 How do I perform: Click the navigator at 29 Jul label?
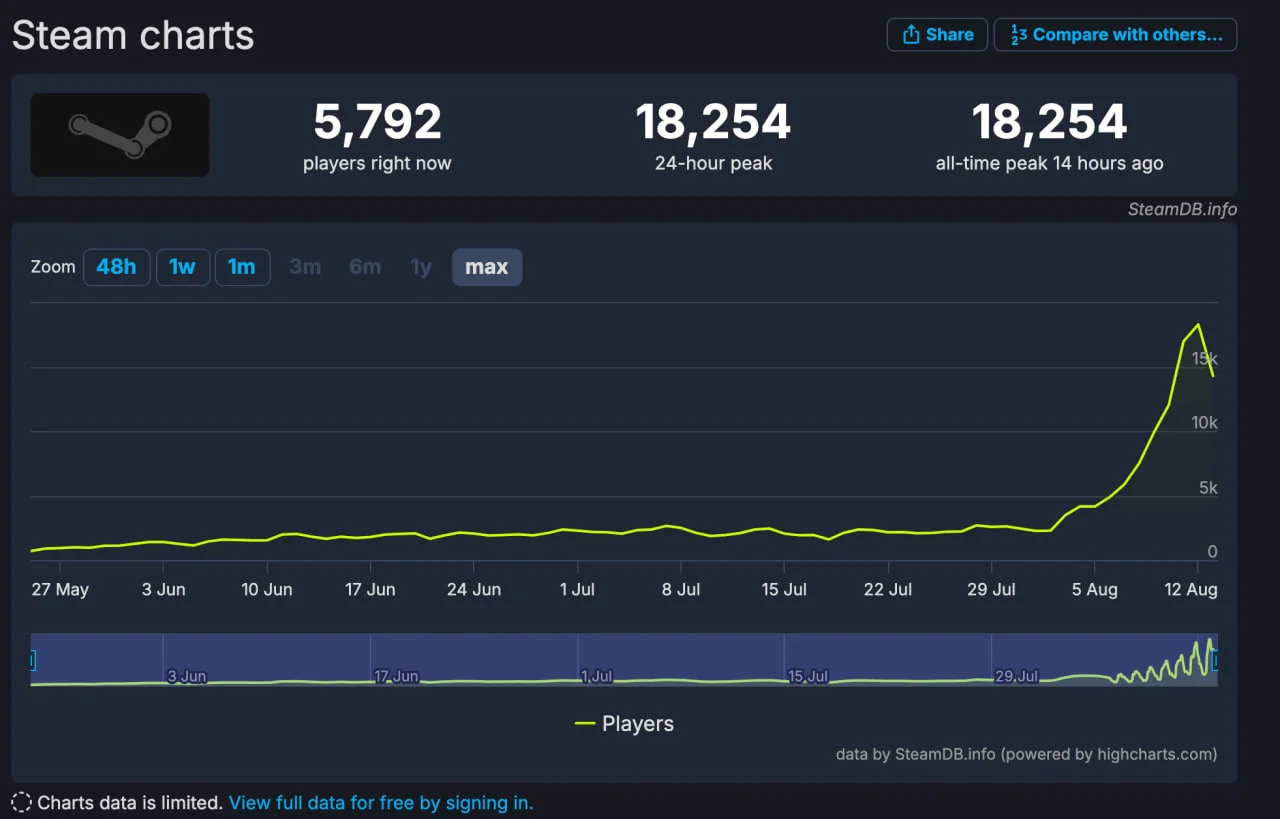[x=1017, y=677]
